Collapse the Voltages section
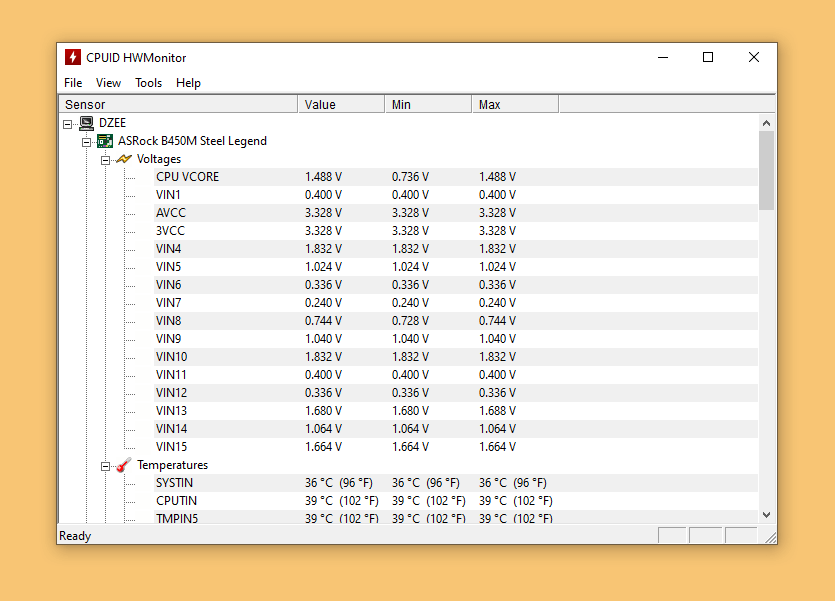Viewport: 835px width, 601px height. 105,160
